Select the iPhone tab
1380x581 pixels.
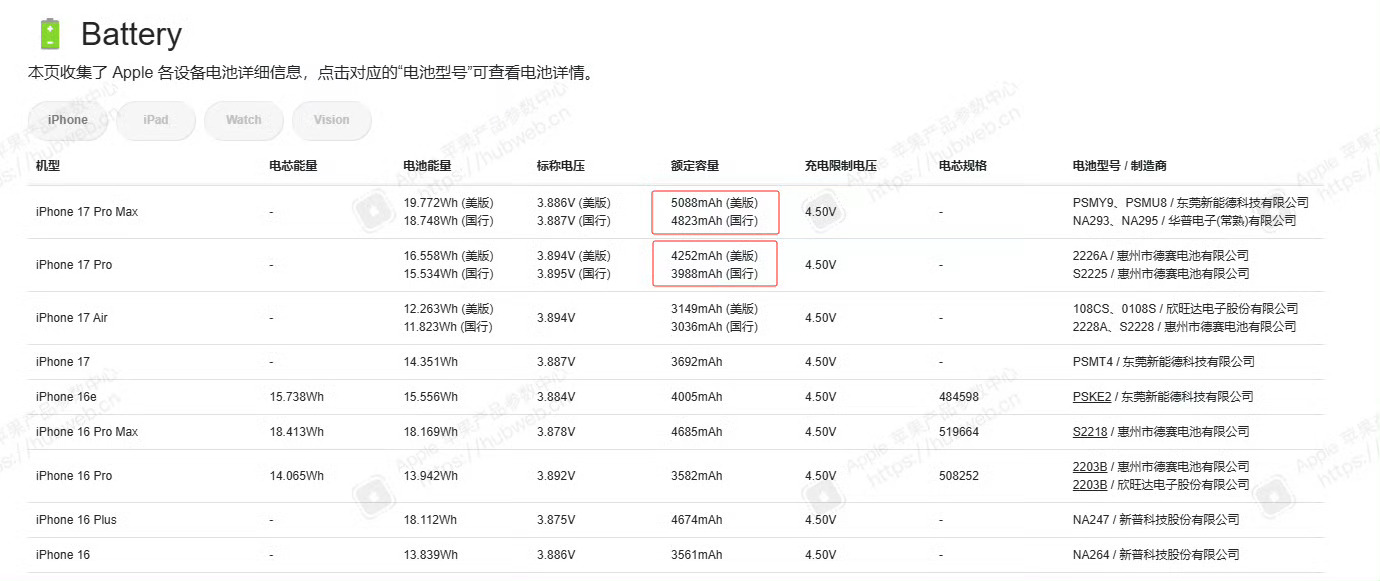(68, 120)
